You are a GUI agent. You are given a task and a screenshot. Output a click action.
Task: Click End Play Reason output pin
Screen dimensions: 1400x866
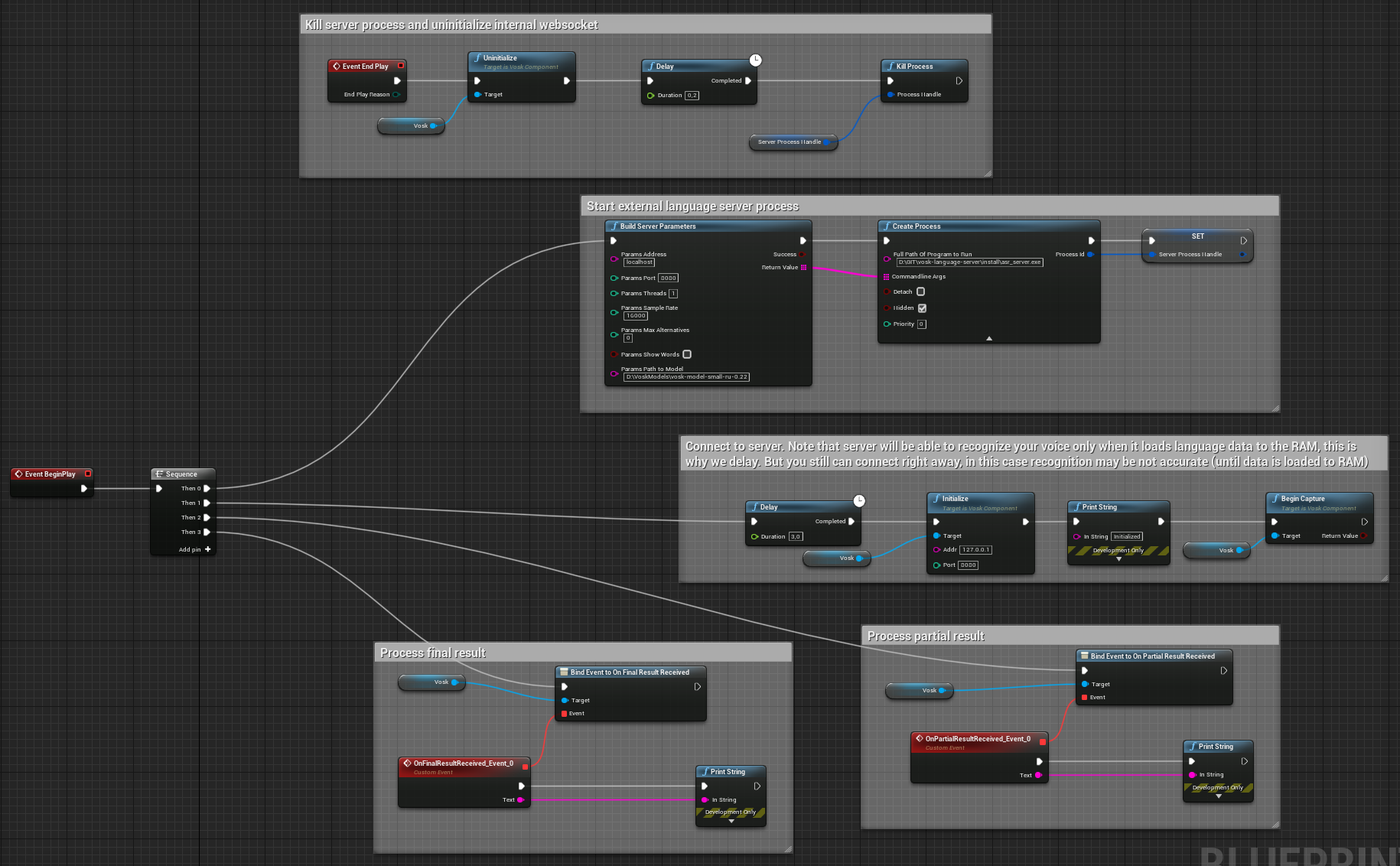pos(396,95)
